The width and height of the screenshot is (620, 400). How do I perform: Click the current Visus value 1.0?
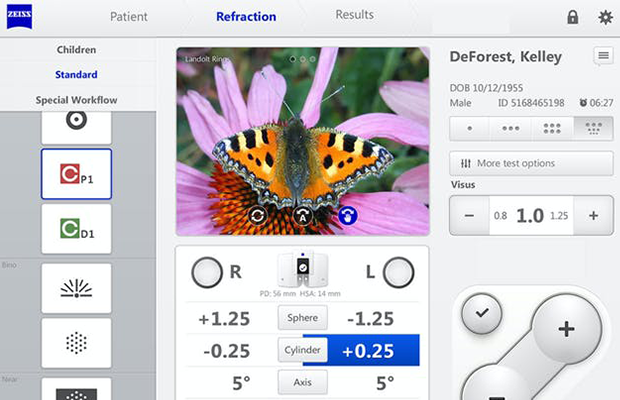(530, 216)
